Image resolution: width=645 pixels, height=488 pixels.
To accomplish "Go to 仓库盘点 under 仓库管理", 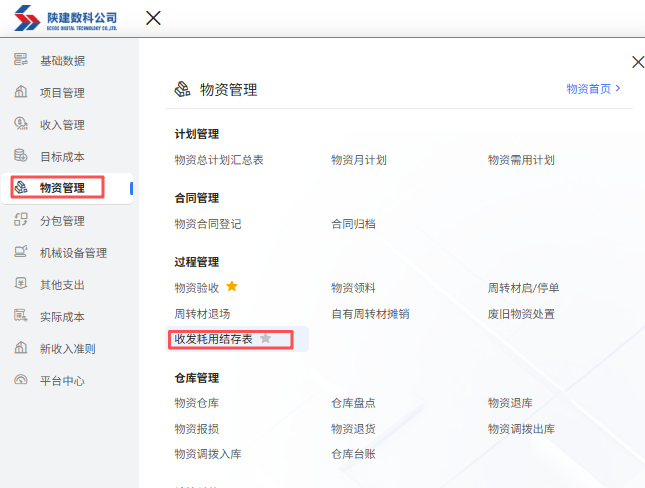I will point(353,402).
